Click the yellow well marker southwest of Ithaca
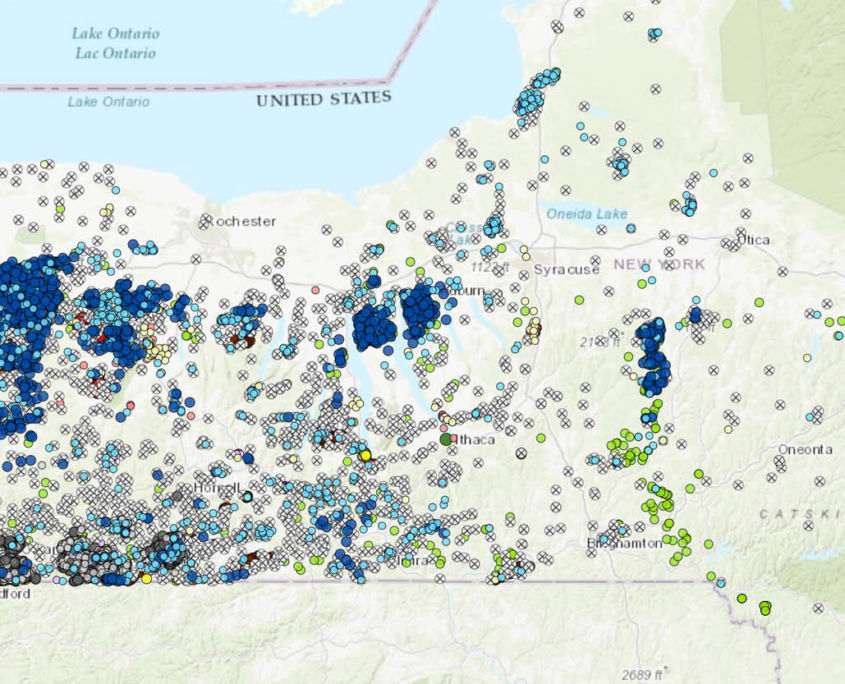This screenshot has width=845, height=684. click(366, 455)
